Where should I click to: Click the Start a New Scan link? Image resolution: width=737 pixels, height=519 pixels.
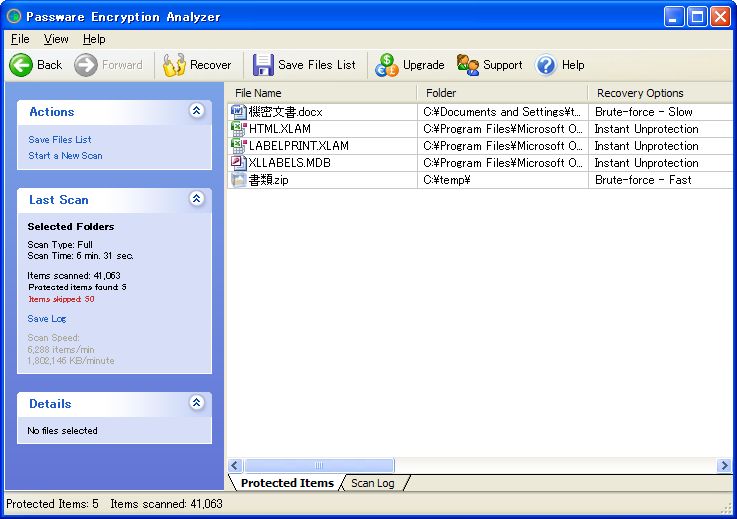pyautogui.click(x=65, y=156)
